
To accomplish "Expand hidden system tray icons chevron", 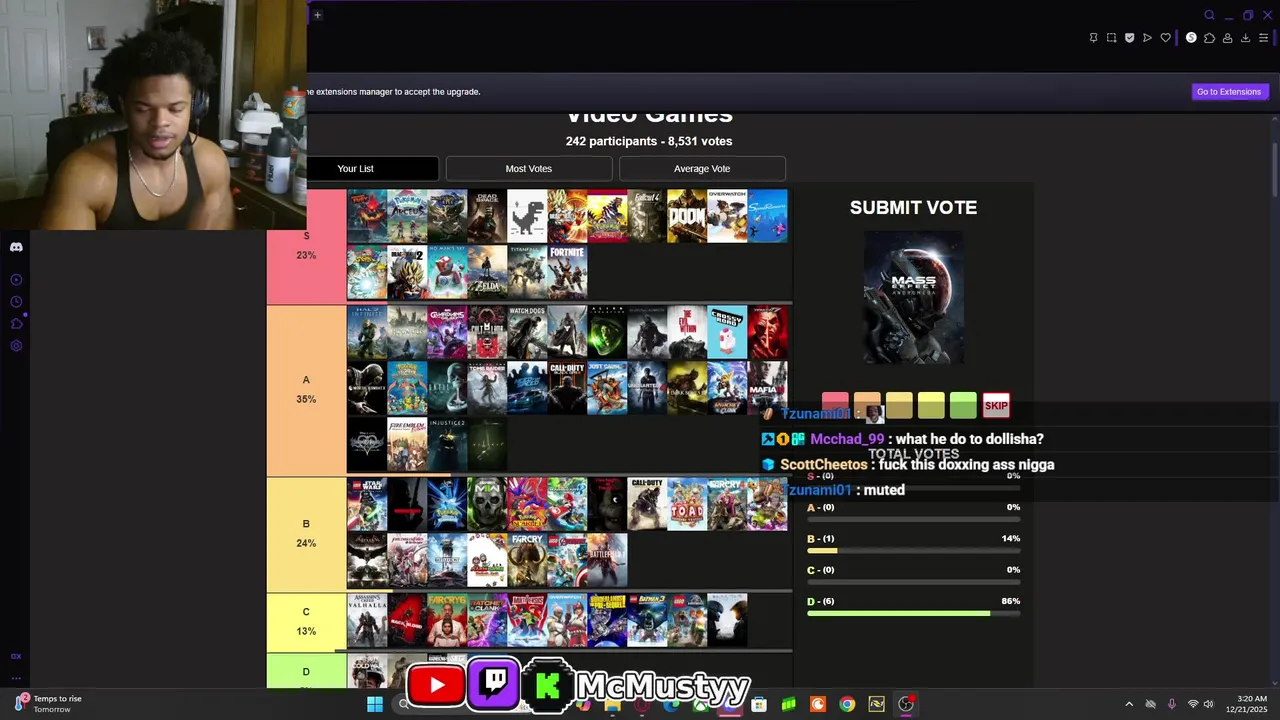I will click(x=1129, y=704).
